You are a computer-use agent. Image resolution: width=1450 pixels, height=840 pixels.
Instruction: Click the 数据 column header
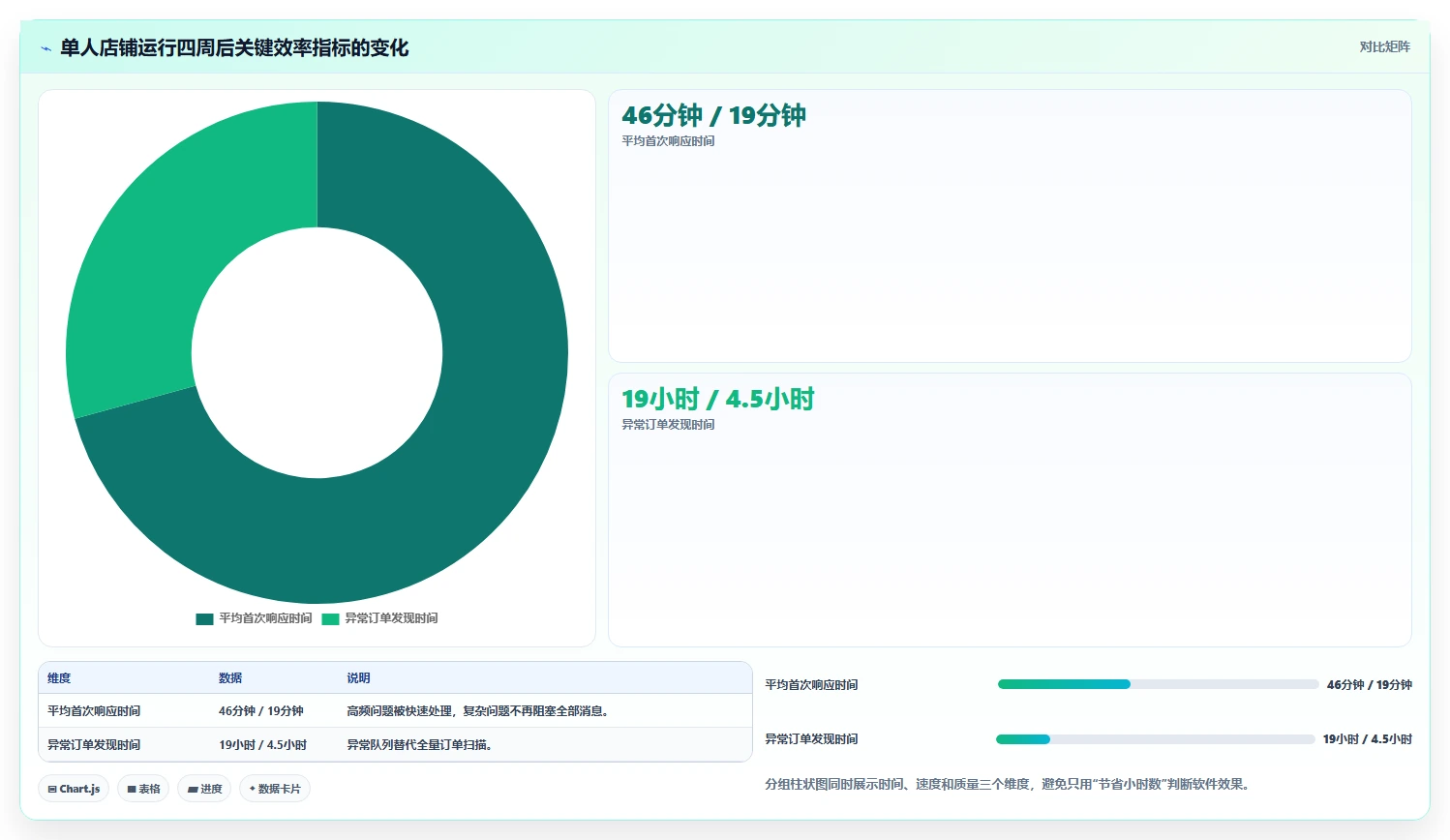(x=230, y=678)
